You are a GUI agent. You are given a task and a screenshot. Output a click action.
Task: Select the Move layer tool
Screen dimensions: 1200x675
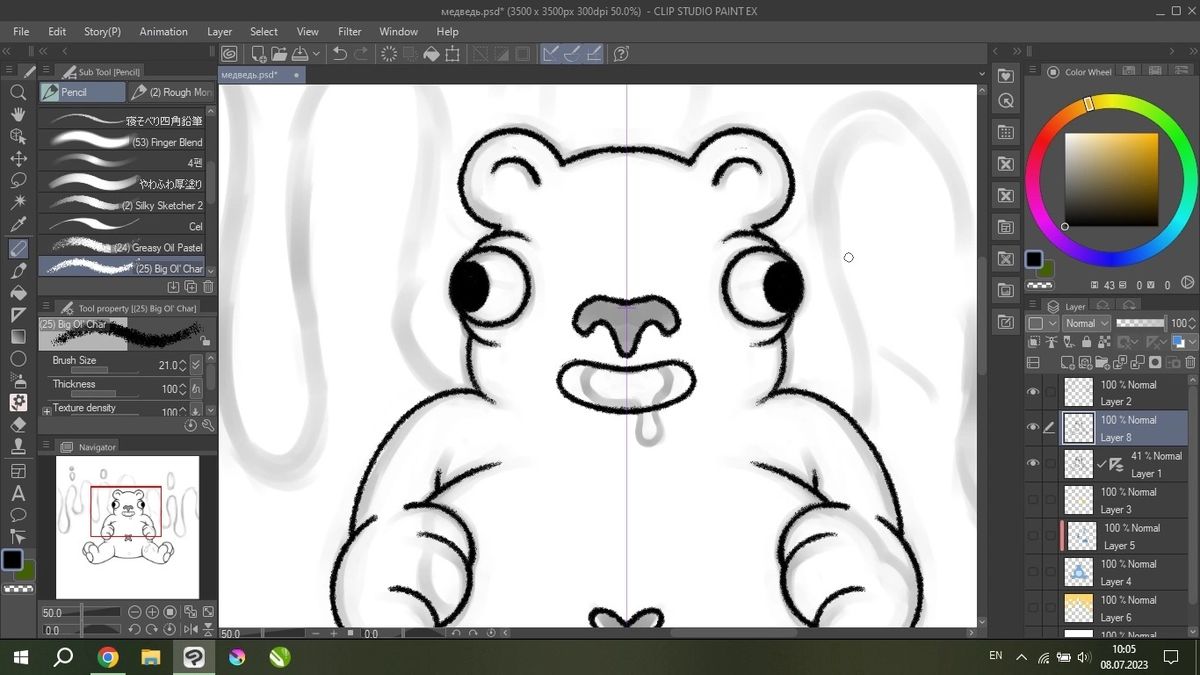pos(18,158)
